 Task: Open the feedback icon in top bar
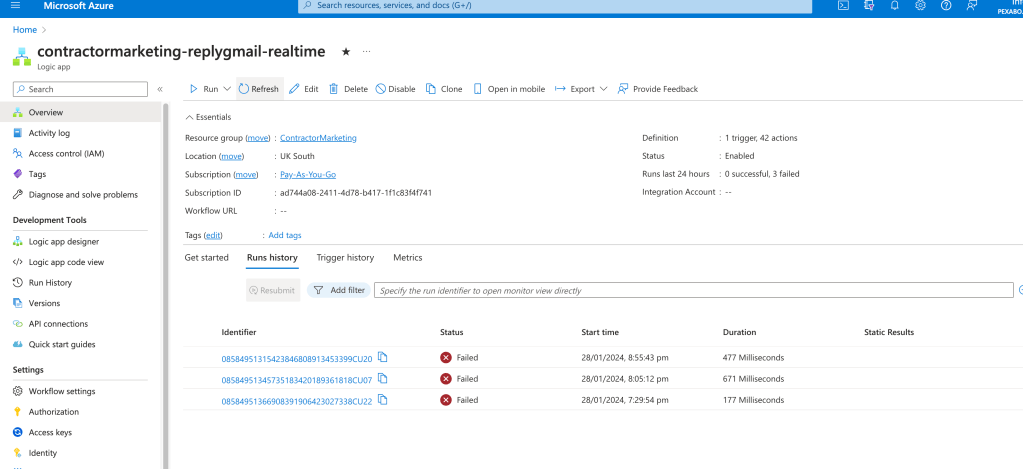(x=972, y=5)
